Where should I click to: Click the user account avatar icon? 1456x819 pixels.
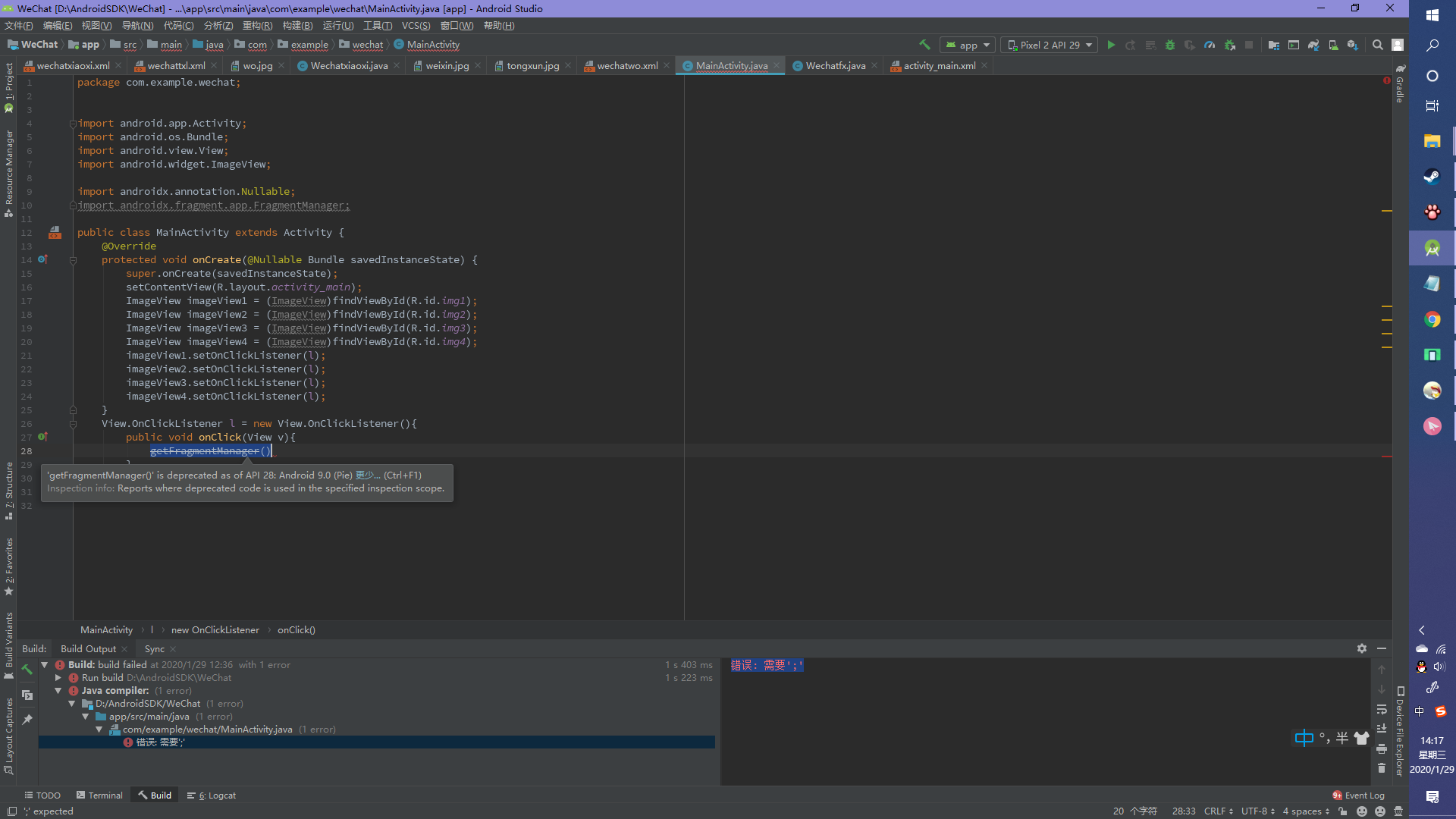pyautogui.click(x=1398, y=45)
